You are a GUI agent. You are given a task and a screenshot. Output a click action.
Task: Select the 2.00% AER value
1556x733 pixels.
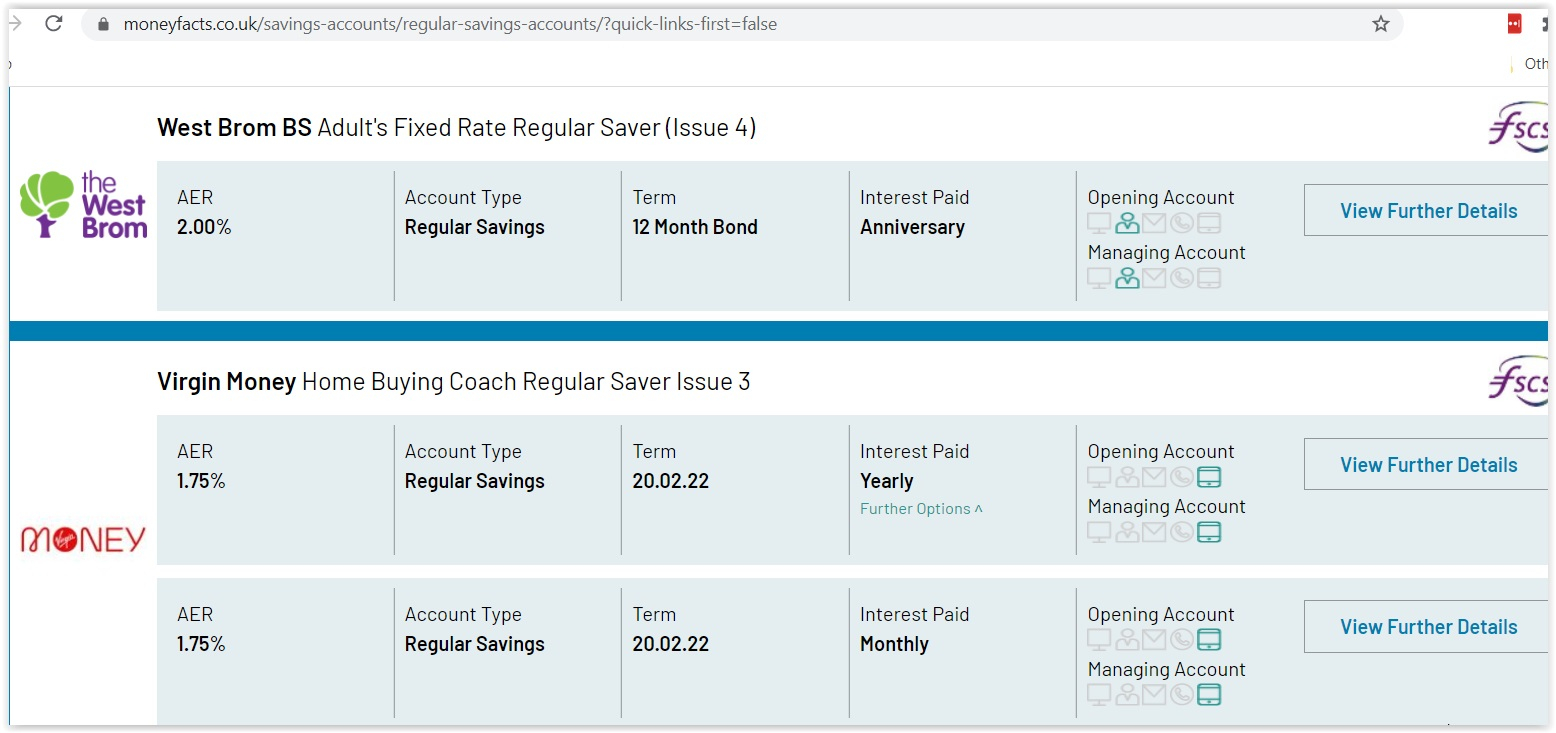click(x=204, y=227)
